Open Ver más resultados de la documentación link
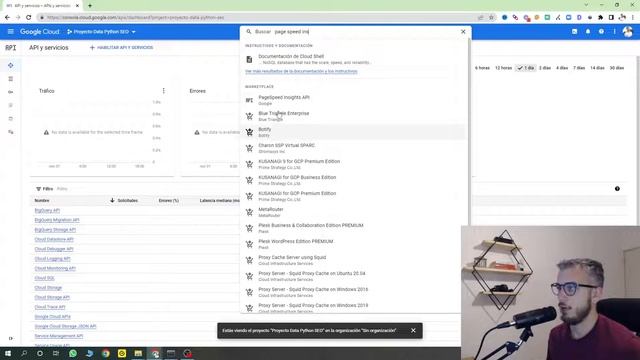This screenshot has width=640, height=360. click(301, 71)
